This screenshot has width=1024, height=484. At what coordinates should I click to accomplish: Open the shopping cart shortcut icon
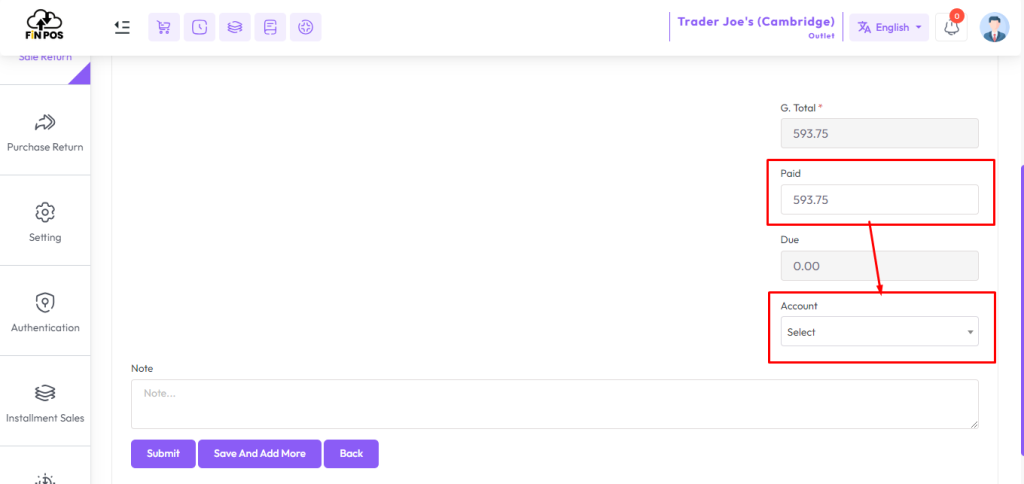coord(164,27)
